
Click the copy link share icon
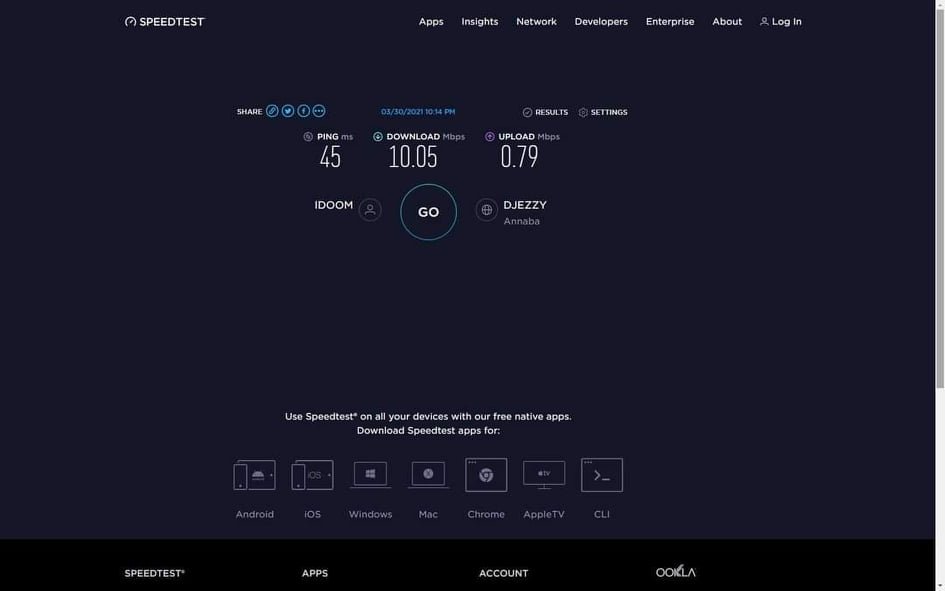(272, 111)
